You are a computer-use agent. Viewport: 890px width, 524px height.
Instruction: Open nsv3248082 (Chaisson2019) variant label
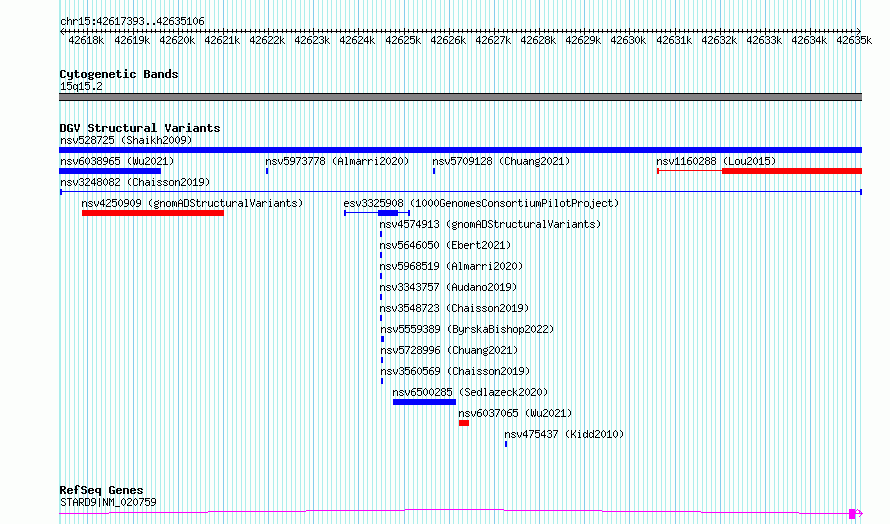[135, 182]
